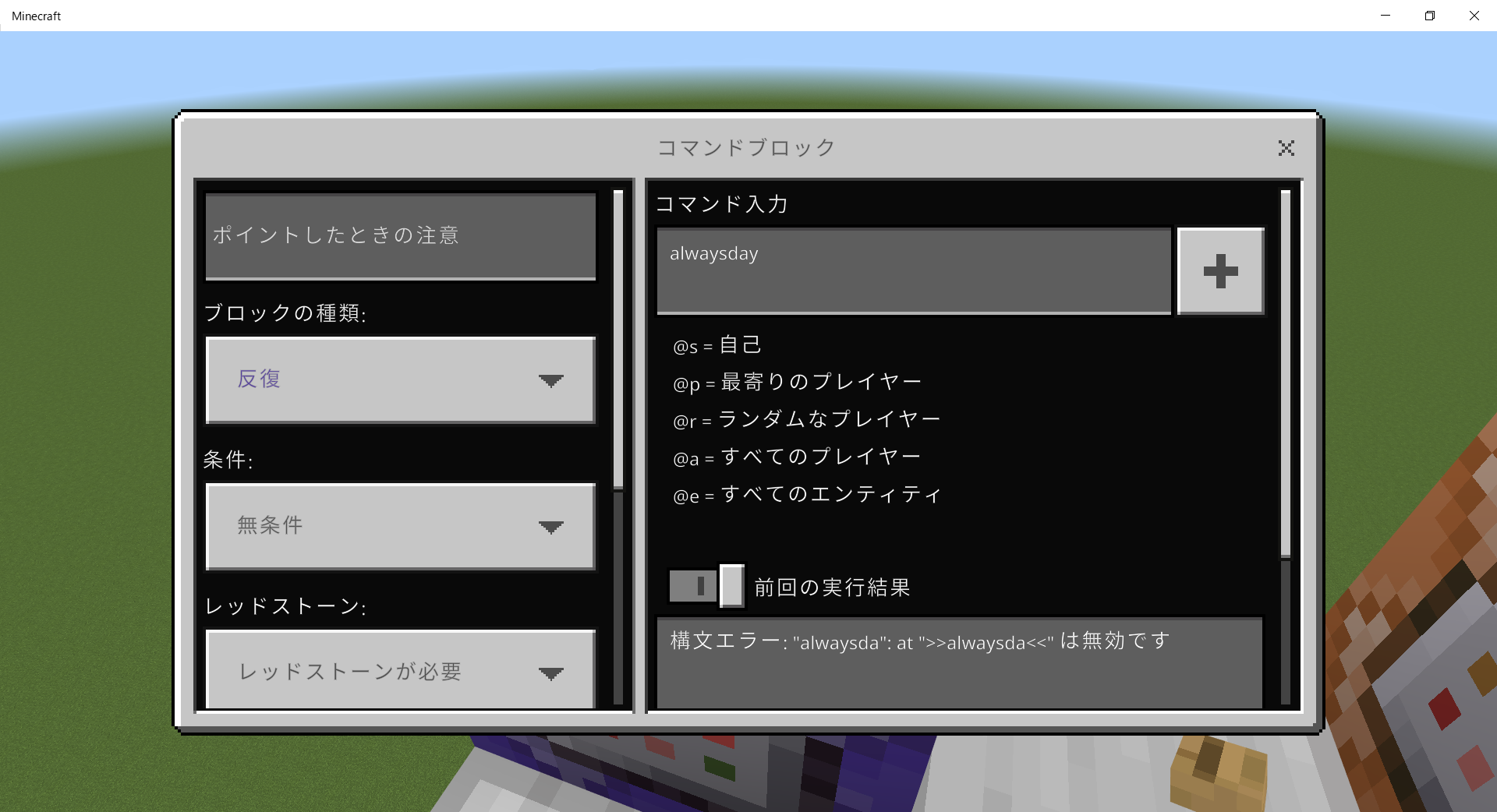The image size is (1497, 812).
Task: Close the コマンドブロック dialog with the X
Action: pos(1286,148)
